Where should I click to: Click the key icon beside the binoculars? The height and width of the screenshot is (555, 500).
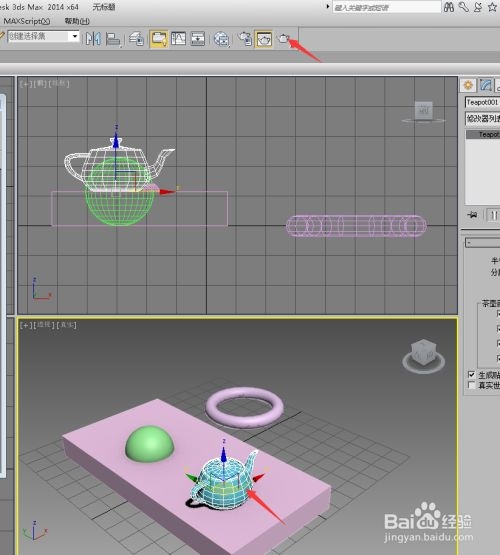(x=464, y=7)
